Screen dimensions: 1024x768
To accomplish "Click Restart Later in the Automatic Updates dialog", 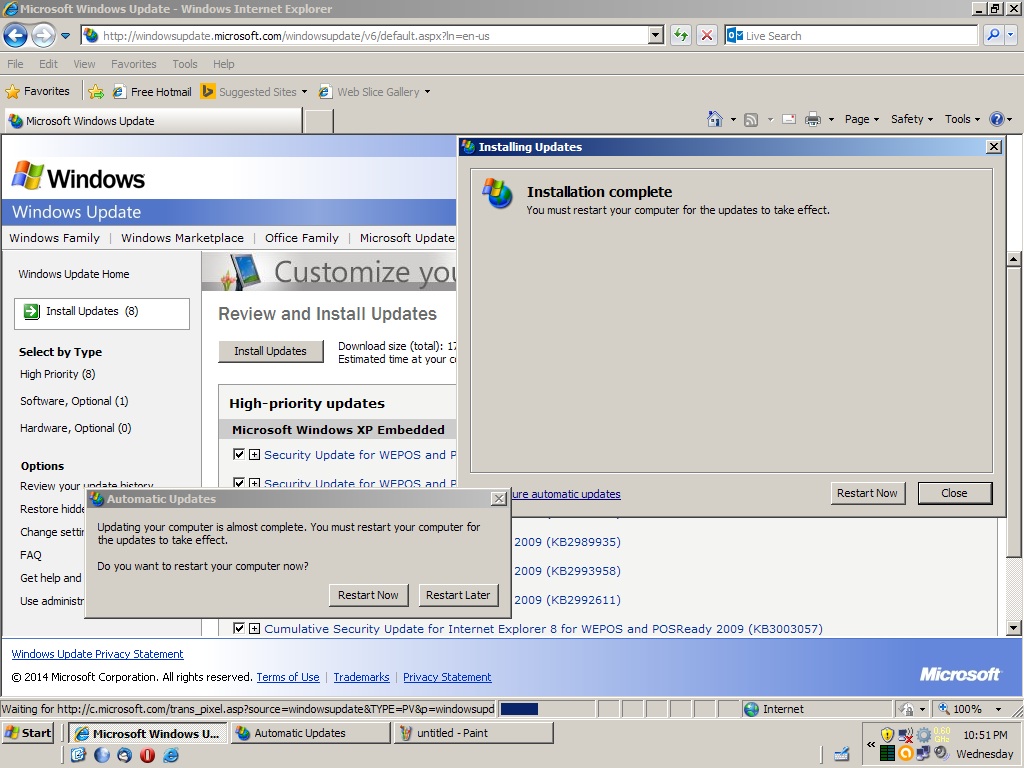I will (x=458, y=595).
